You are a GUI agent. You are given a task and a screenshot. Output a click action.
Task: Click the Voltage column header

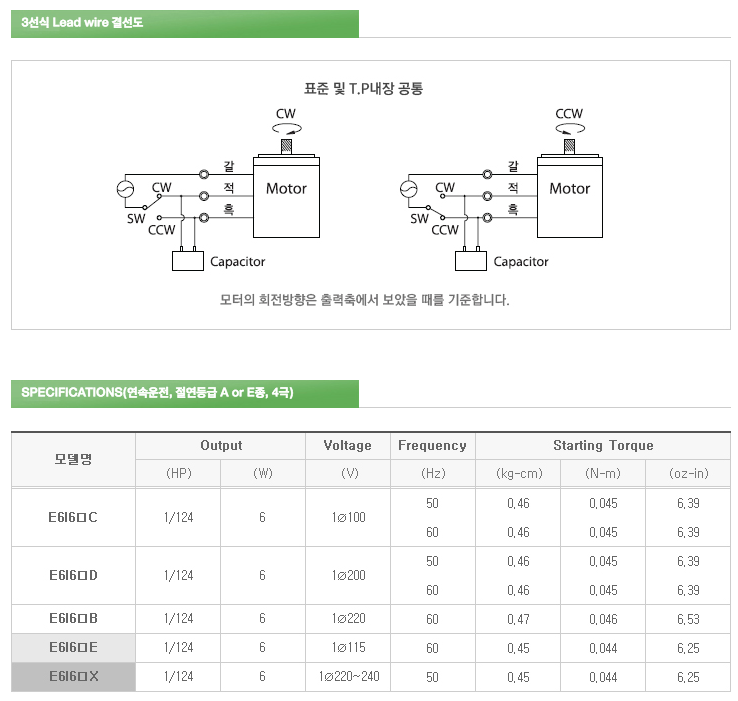coord(347,446)
